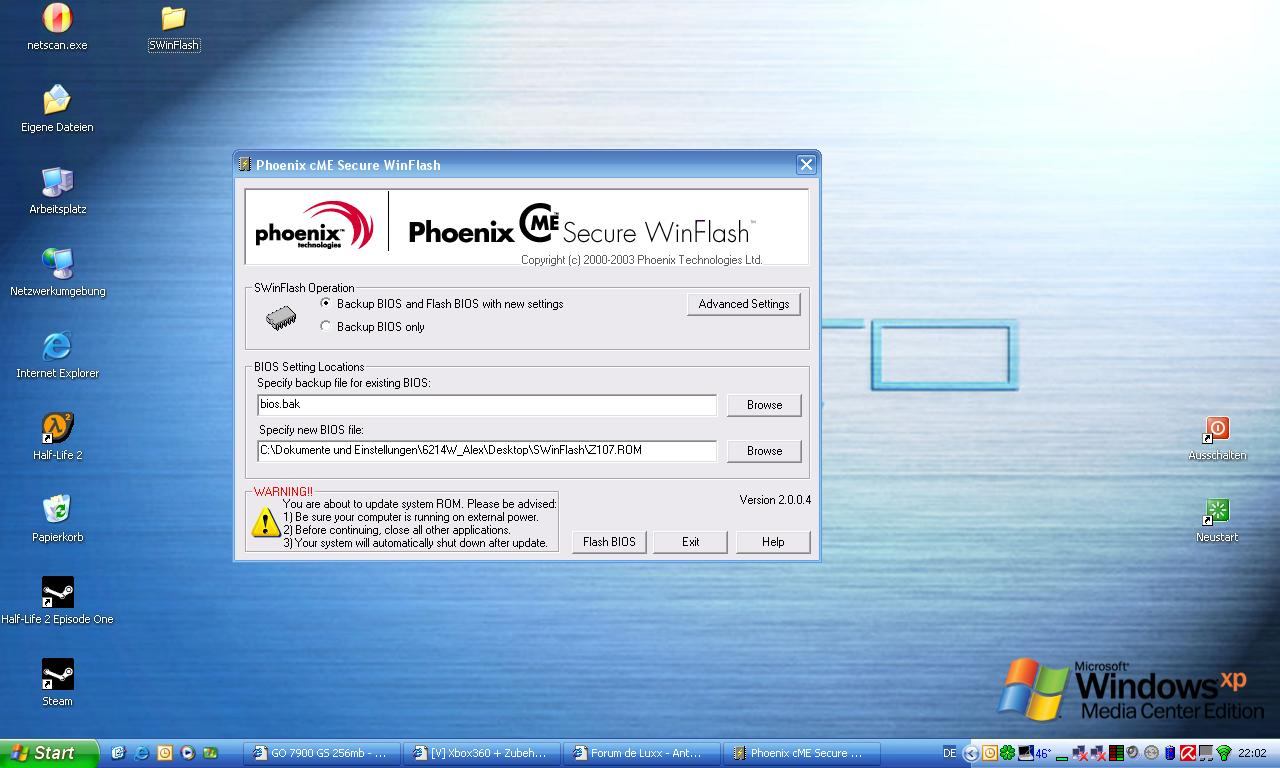The image size is (1280, 768).
Task: Click the green wireless signal tray icon
Action: click(x=1223, y=753)
